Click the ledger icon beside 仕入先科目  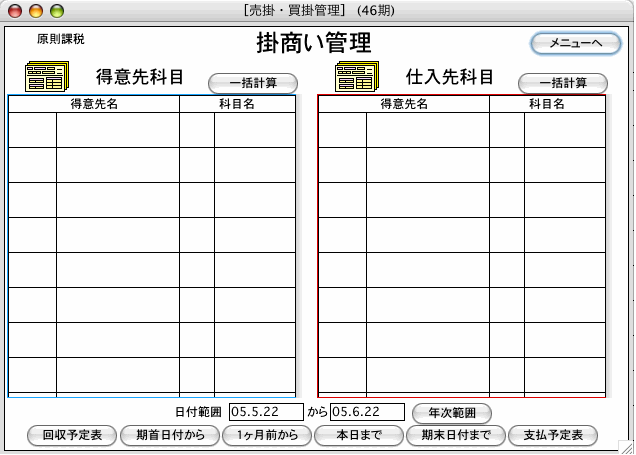point(355,77)
